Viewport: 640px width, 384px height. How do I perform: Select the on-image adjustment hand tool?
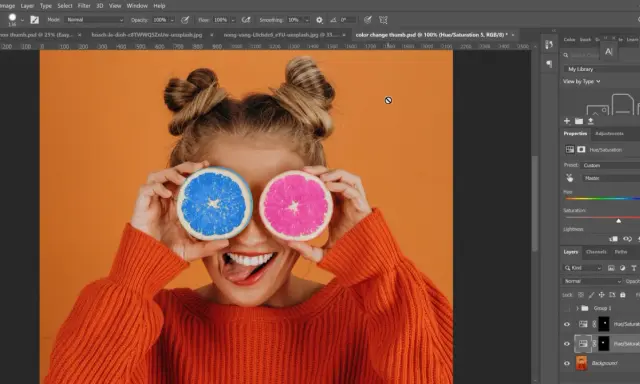coord(569,178)
